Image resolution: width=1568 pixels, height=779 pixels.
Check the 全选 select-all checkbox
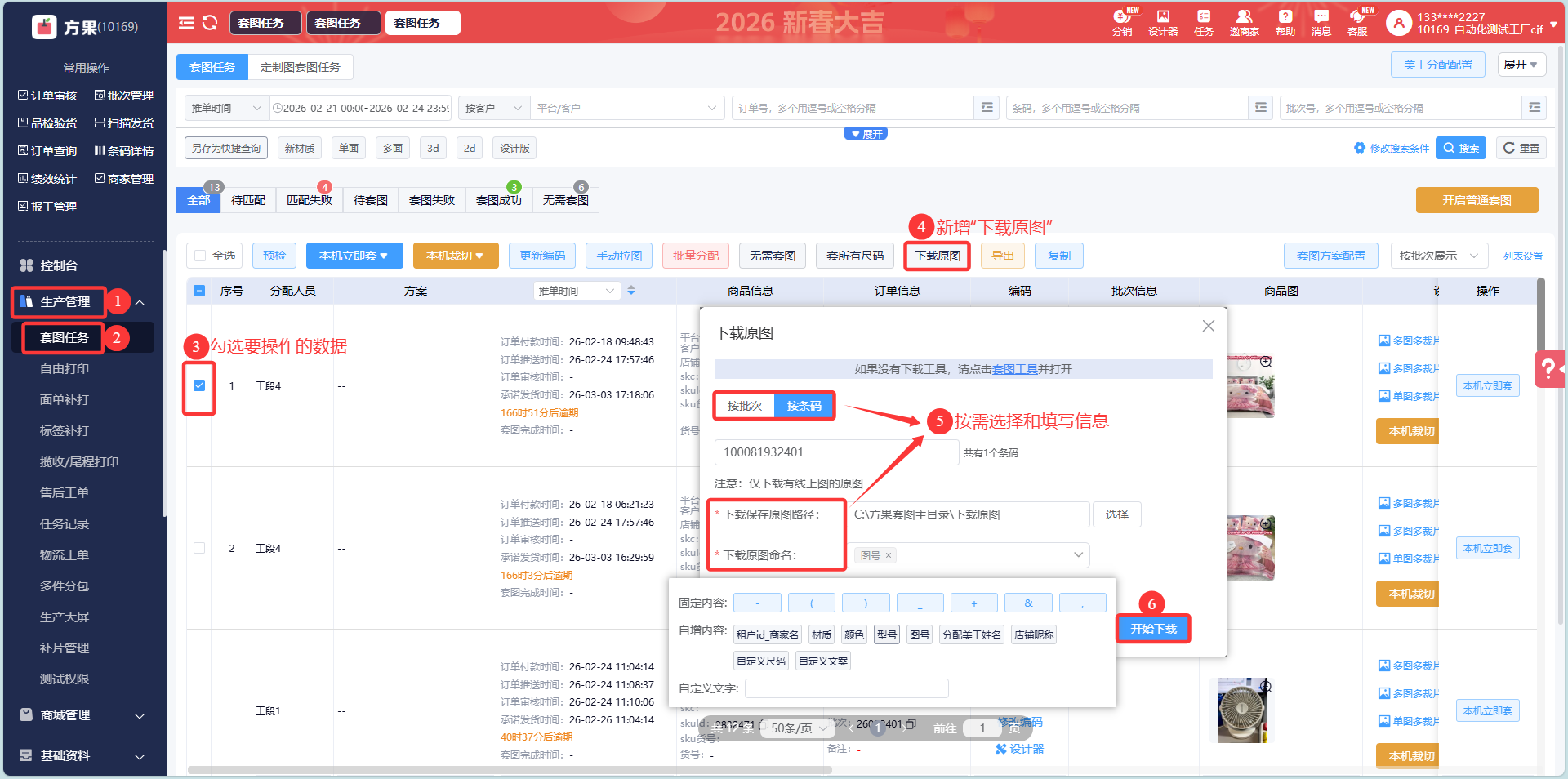tap(200, 256)
